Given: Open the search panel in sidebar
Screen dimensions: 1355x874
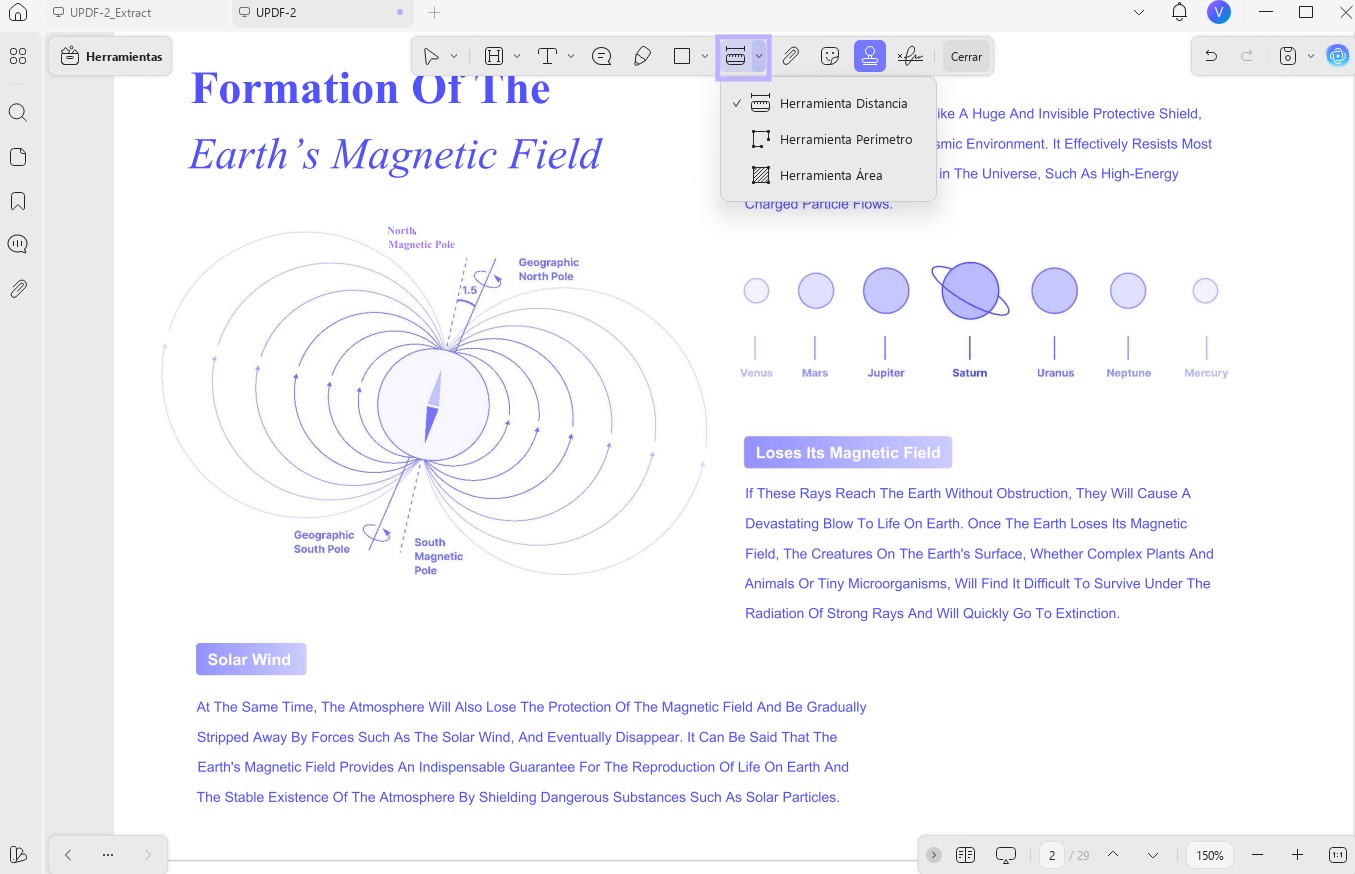Looking at the screenshot, I should click(18, 112).
